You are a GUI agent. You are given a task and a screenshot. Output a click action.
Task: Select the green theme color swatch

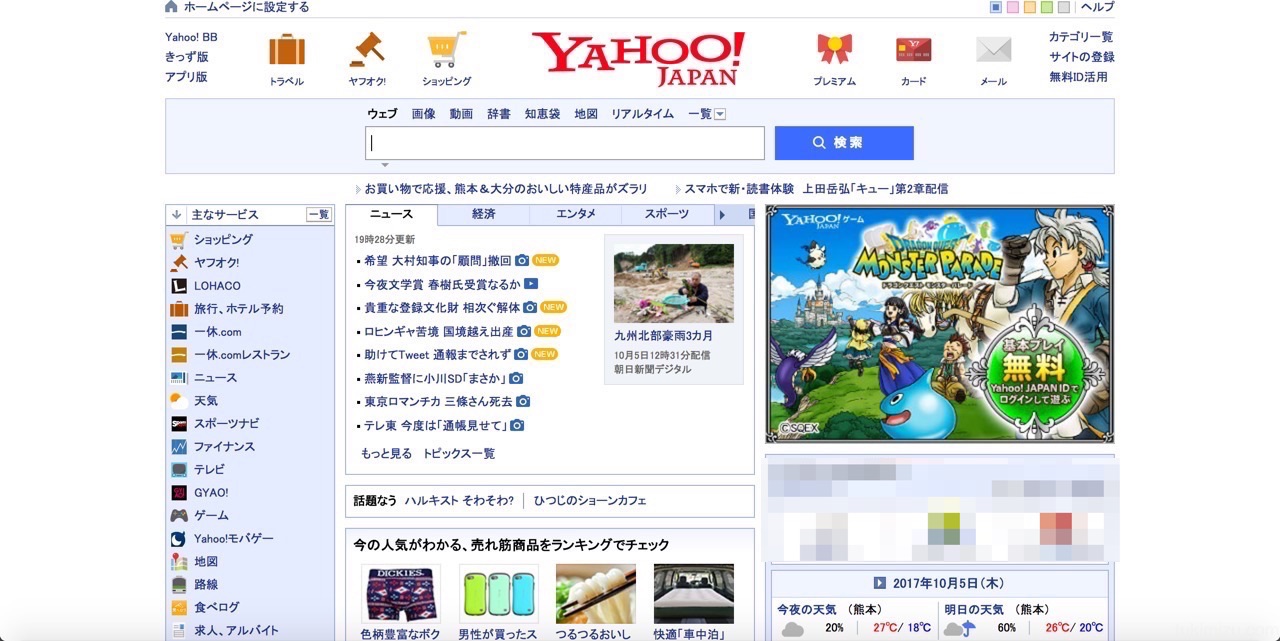point(1046,7)
